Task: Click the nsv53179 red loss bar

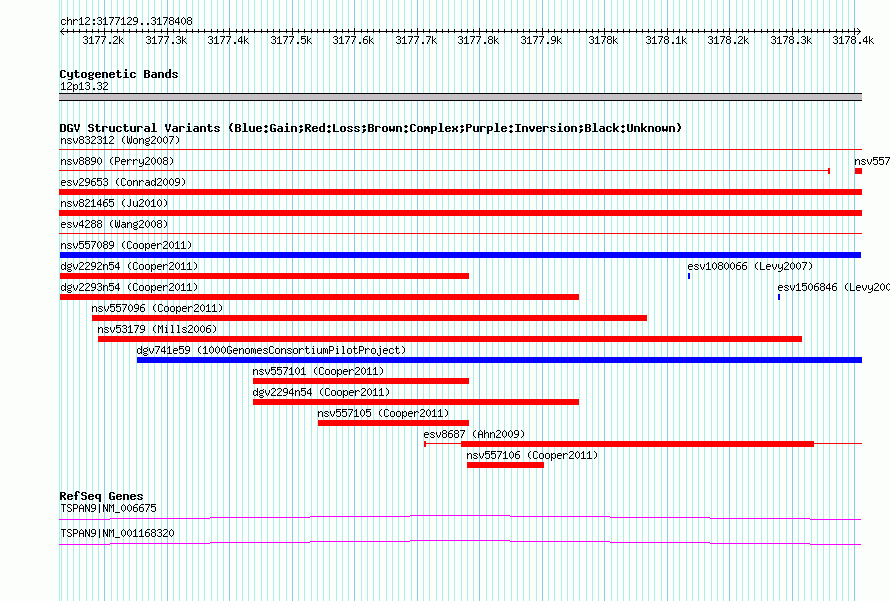Action: tap(450, 339)
